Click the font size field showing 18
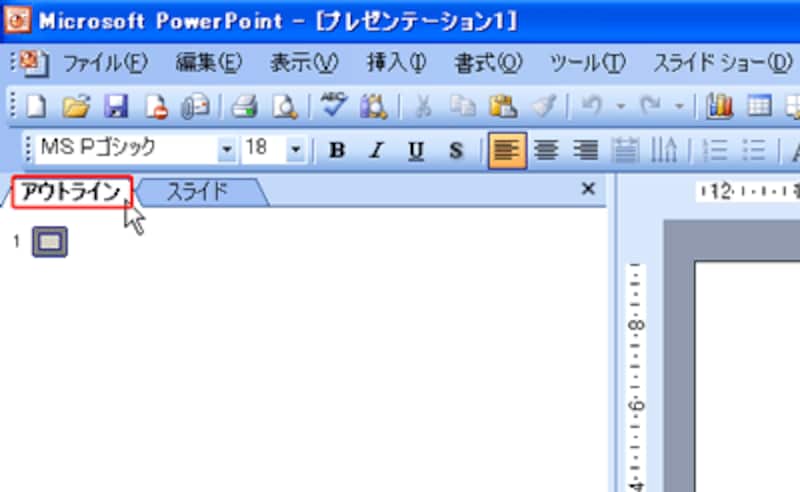Screen dimensions: 800x492 pyautogui.click(x=263, y=149)
